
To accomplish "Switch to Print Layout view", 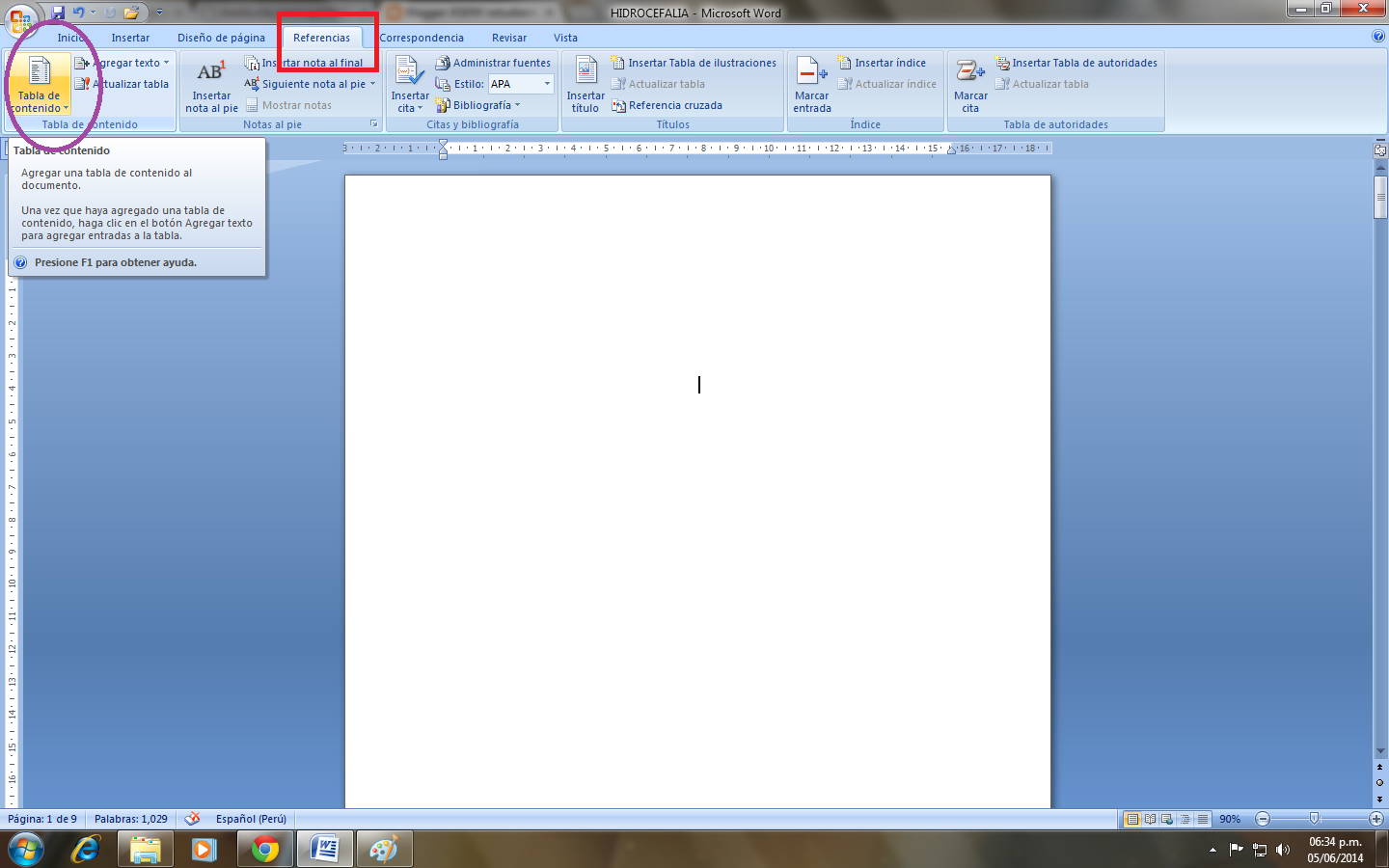I will (x=1132, y=819).
